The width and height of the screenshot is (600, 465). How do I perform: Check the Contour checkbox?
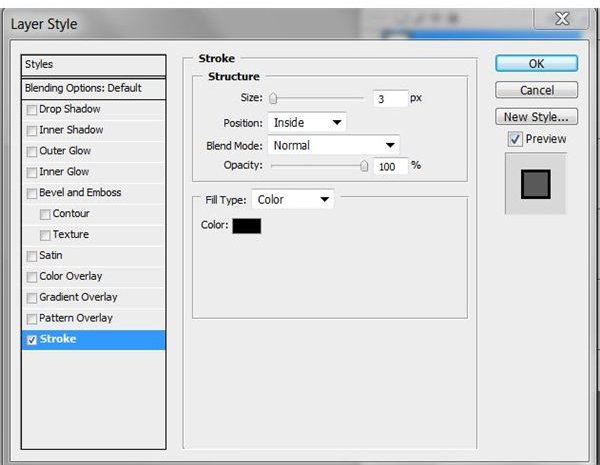click(45, 215)
